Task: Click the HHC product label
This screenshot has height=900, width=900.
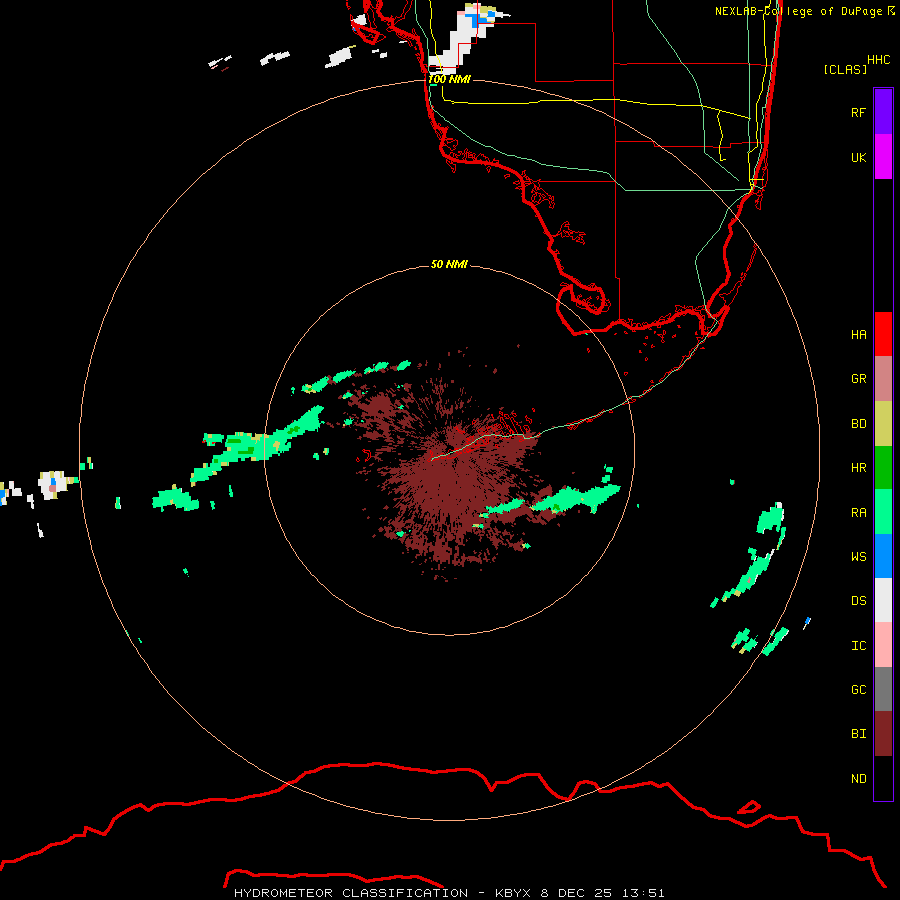Action: 878,60
